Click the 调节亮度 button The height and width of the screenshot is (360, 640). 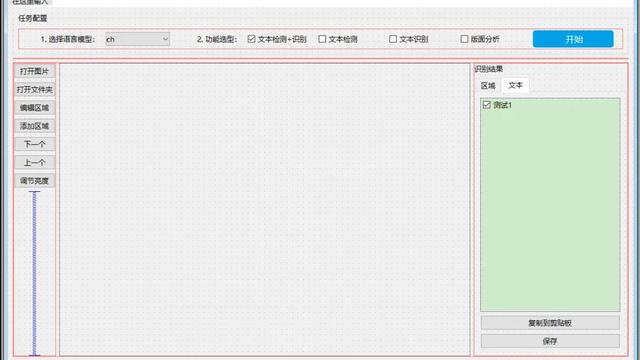[x=34, y=181]
